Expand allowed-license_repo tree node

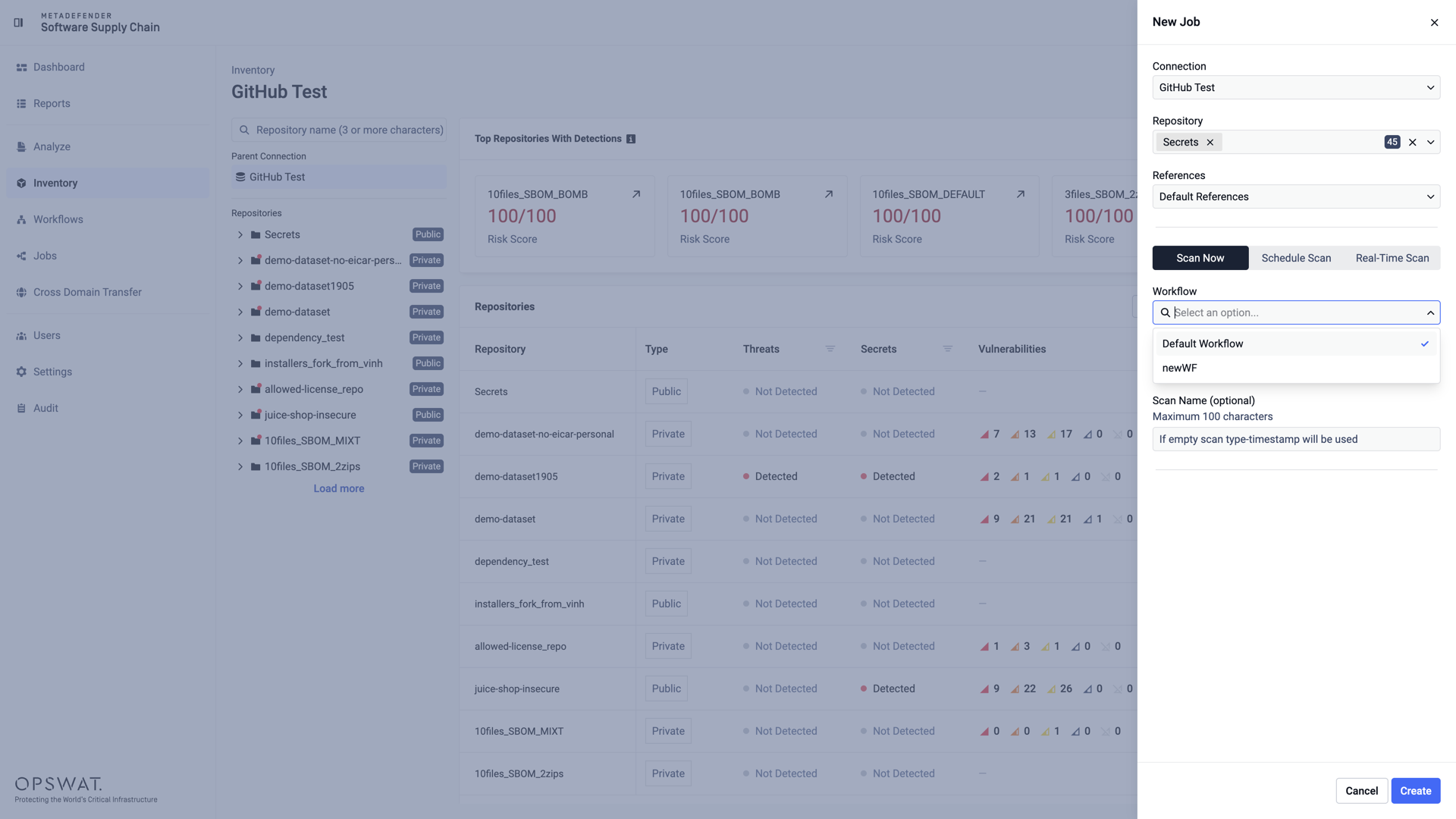240,390
